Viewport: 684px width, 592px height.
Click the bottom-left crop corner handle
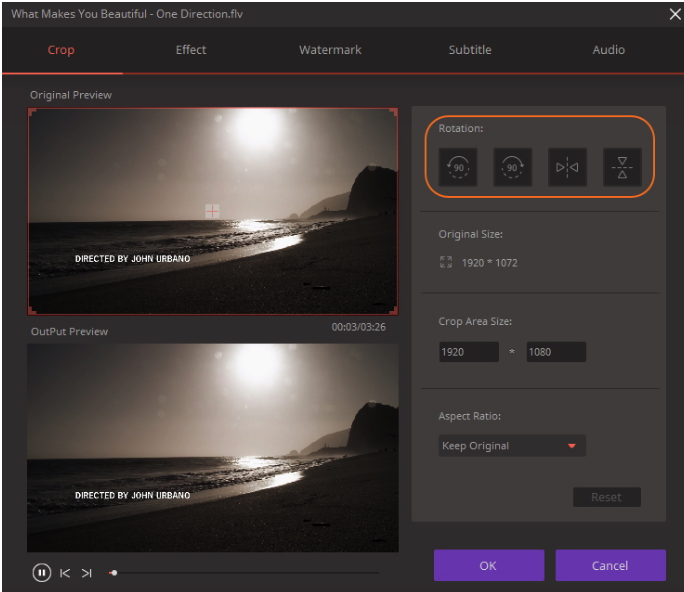point(32,310)
